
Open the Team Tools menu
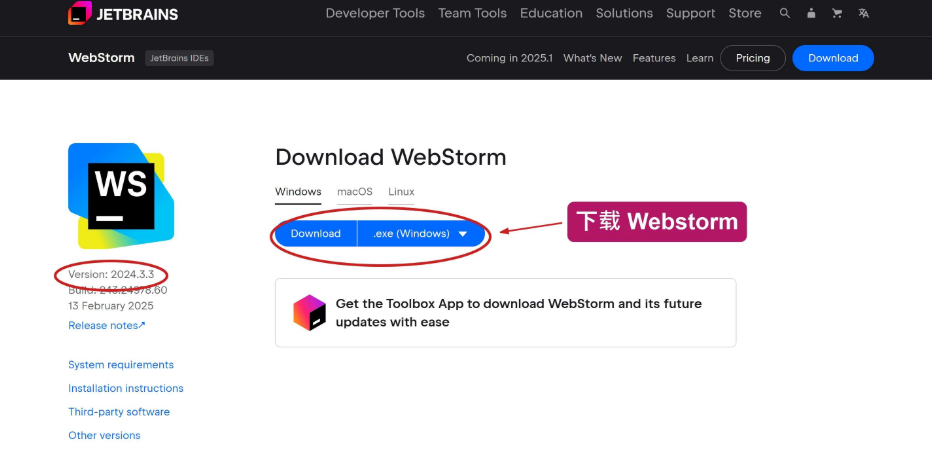(473, 13)
